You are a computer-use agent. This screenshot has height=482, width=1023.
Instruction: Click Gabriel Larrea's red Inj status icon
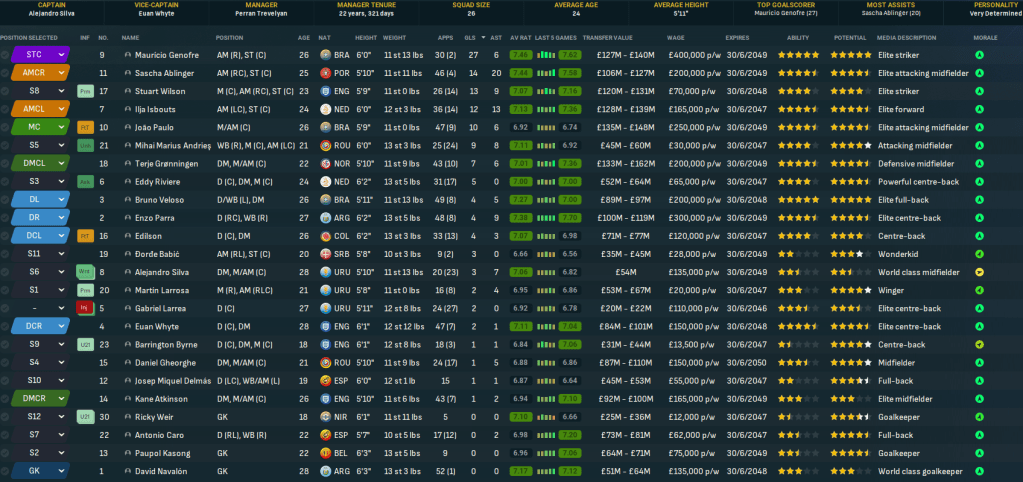coord(85,308)
